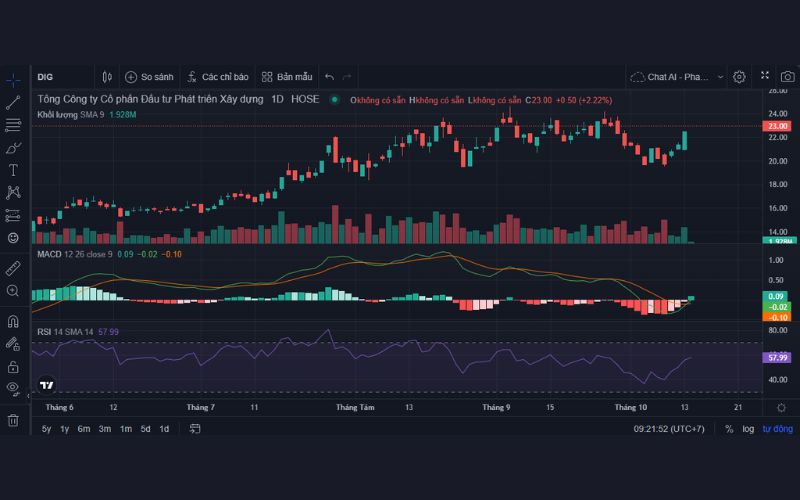This screenshot has height=500, width=800.
Task: Select the 6m time range
Action: click(x=84, y=429)
